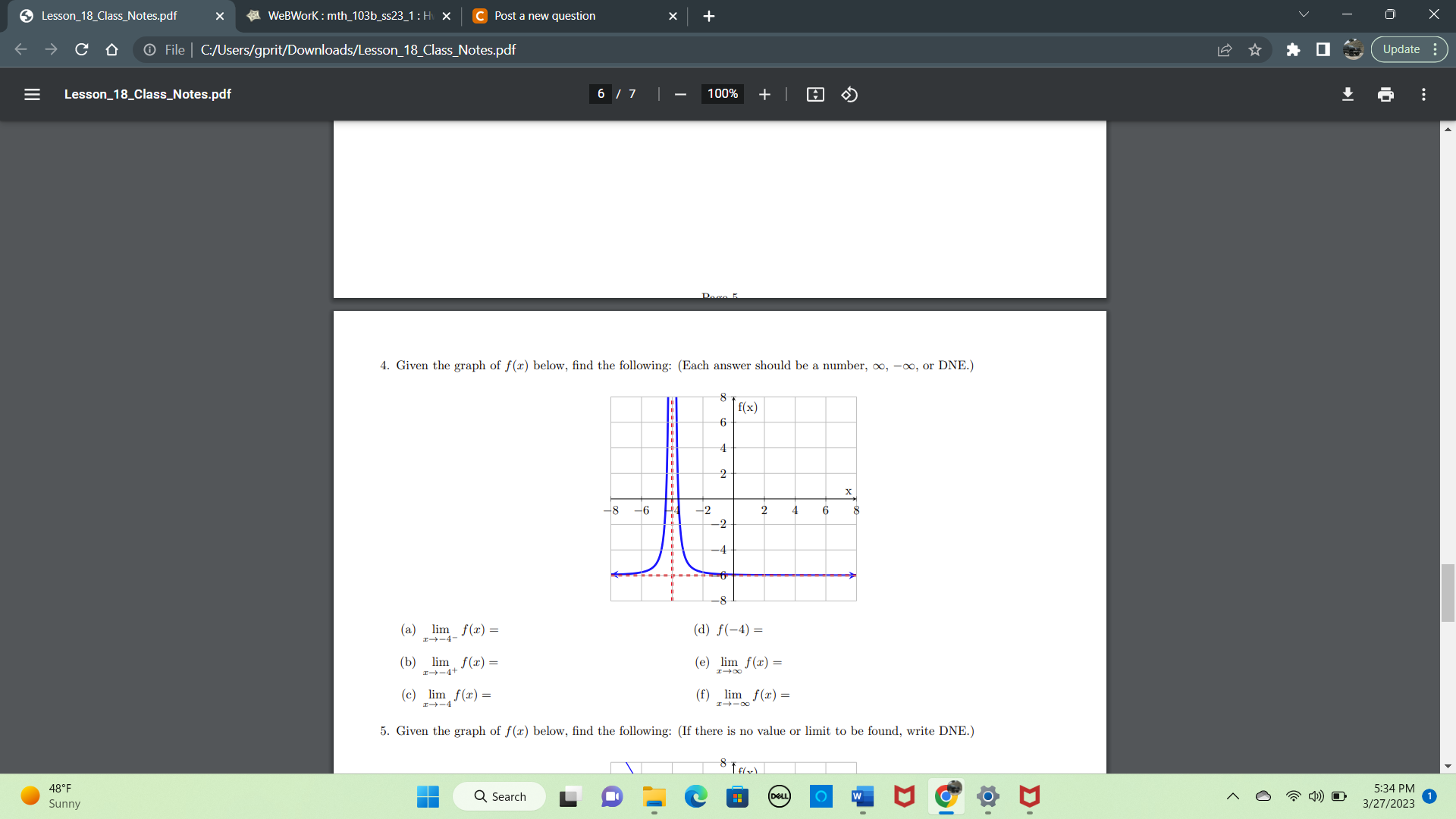Reload the current page
This screenshot has width=1456, height=819.
pos(82,50)
